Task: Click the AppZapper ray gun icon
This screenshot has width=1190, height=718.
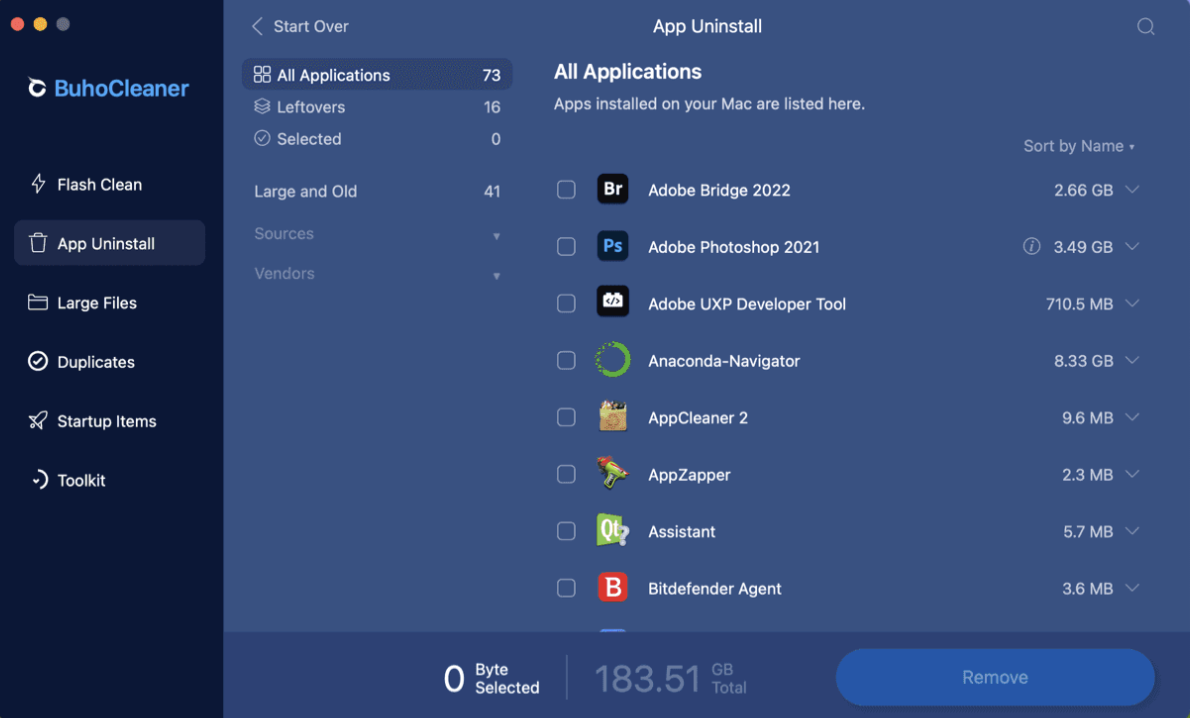Action: [x=612, y=474]
